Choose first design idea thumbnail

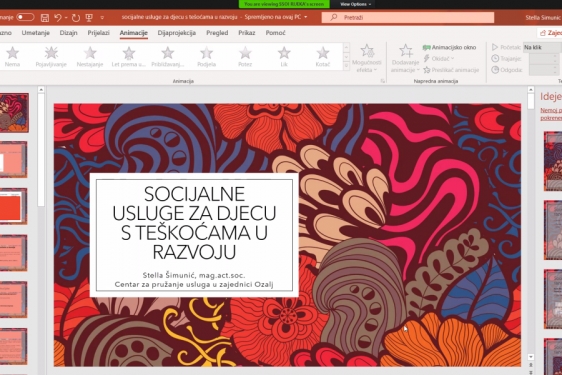tap(553, 161)
